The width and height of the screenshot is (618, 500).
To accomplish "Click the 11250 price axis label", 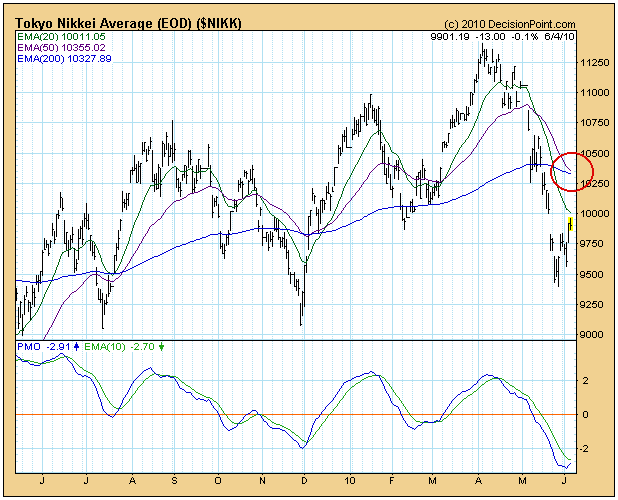I will pos(594,63).
